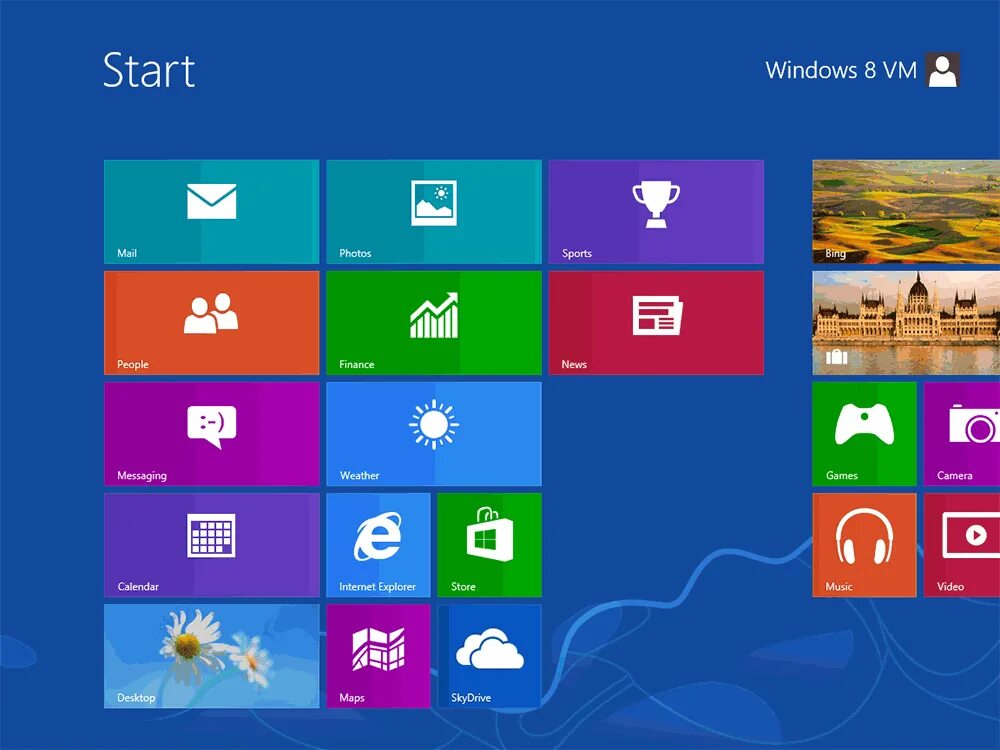Open the Music headphones tile
Screen dimensions: 1000x750
point(864,545)
